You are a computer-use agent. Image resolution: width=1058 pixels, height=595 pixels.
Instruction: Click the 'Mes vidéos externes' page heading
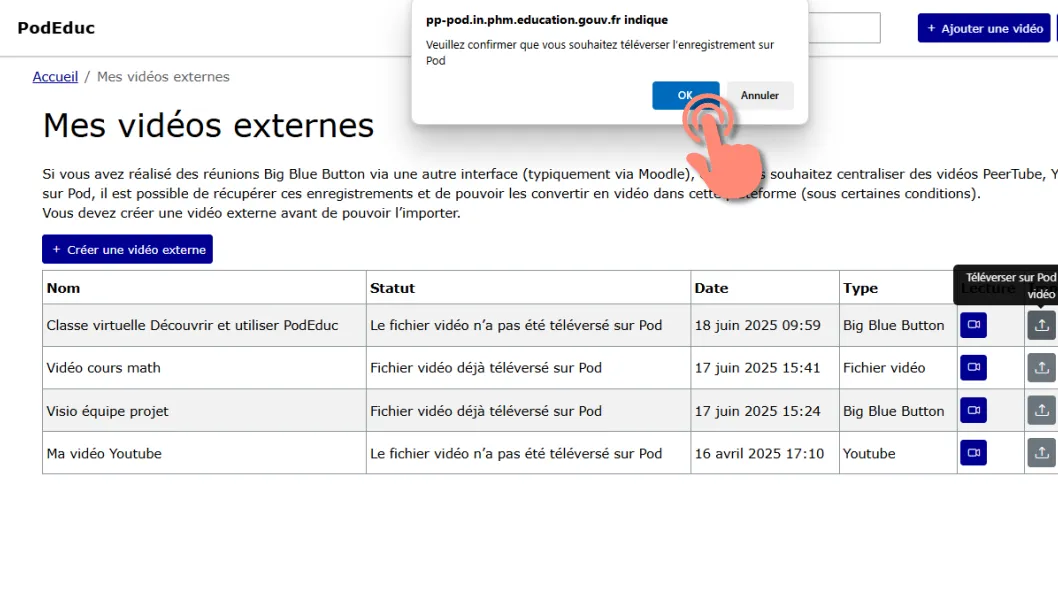pyautogui.click(x=208, y=125)
